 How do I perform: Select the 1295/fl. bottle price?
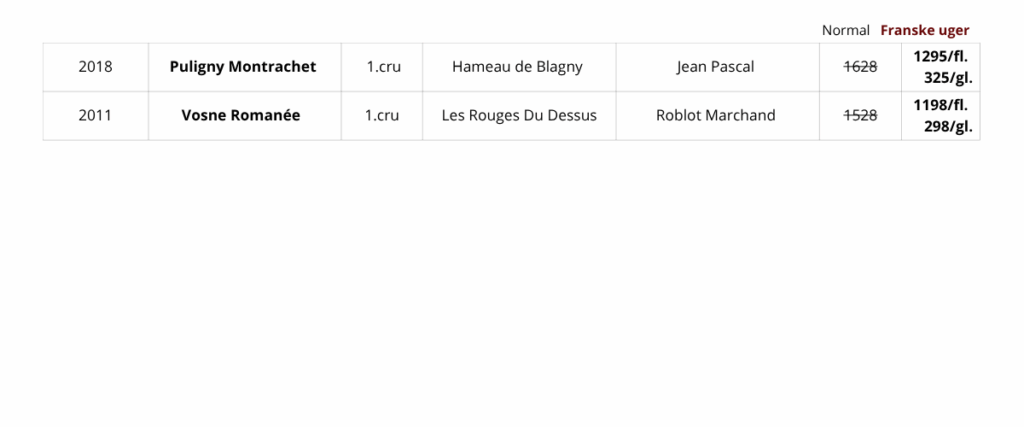click(940, 56)
